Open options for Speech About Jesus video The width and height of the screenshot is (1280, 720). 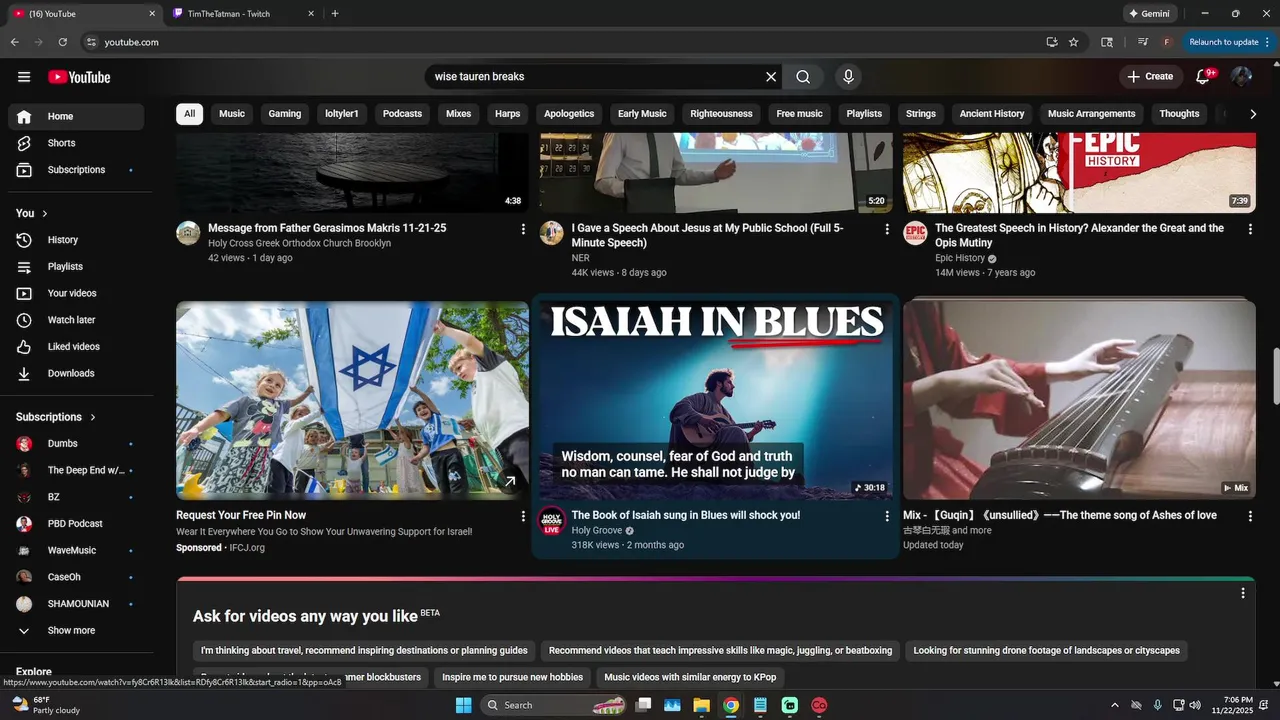point(886,229)
